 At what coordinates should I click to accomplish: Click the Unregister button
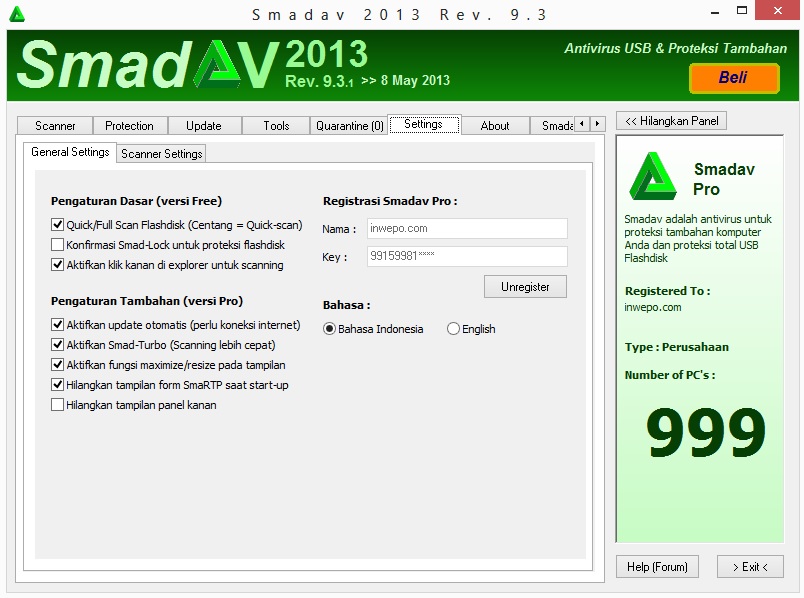click(525, 287)
